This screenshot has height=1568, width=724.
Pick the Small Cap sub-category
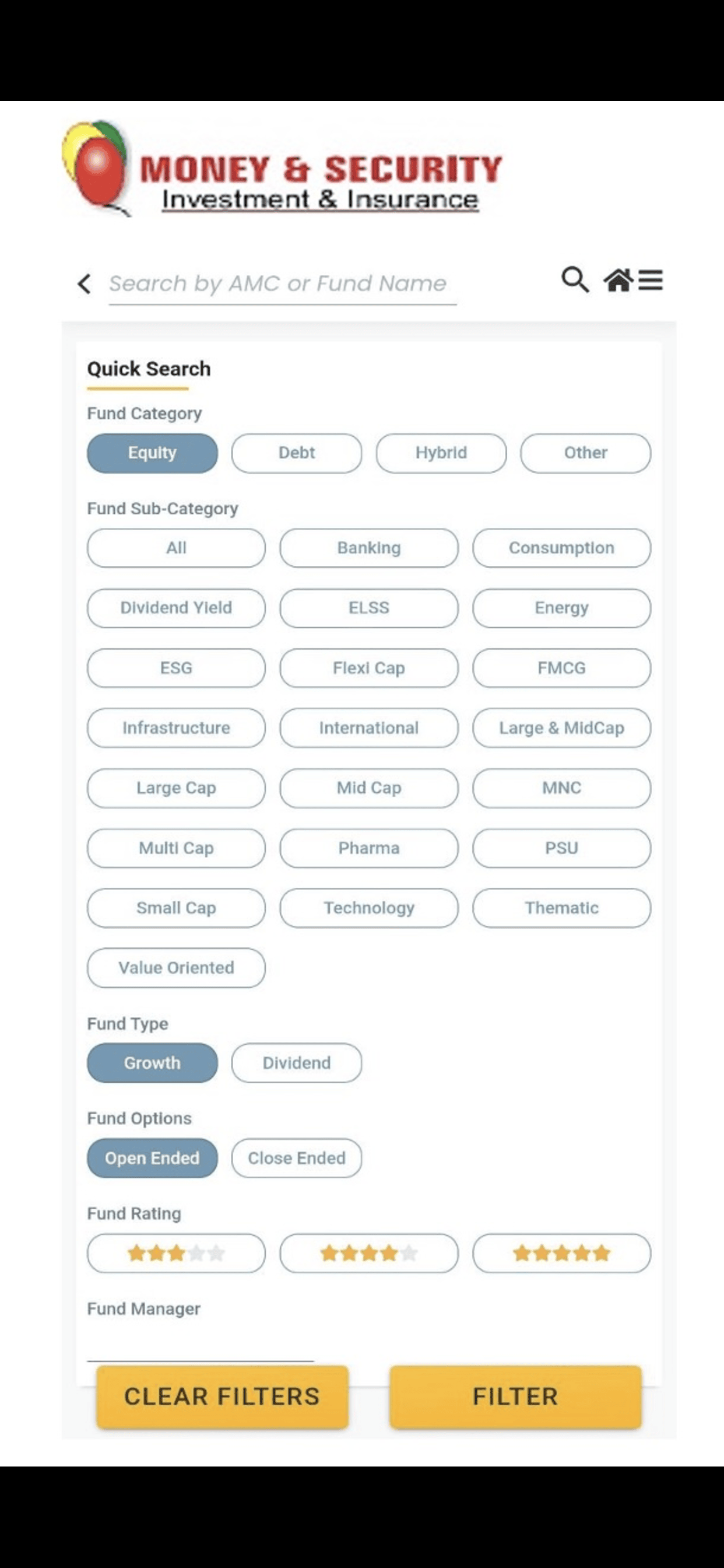point(177,908)
